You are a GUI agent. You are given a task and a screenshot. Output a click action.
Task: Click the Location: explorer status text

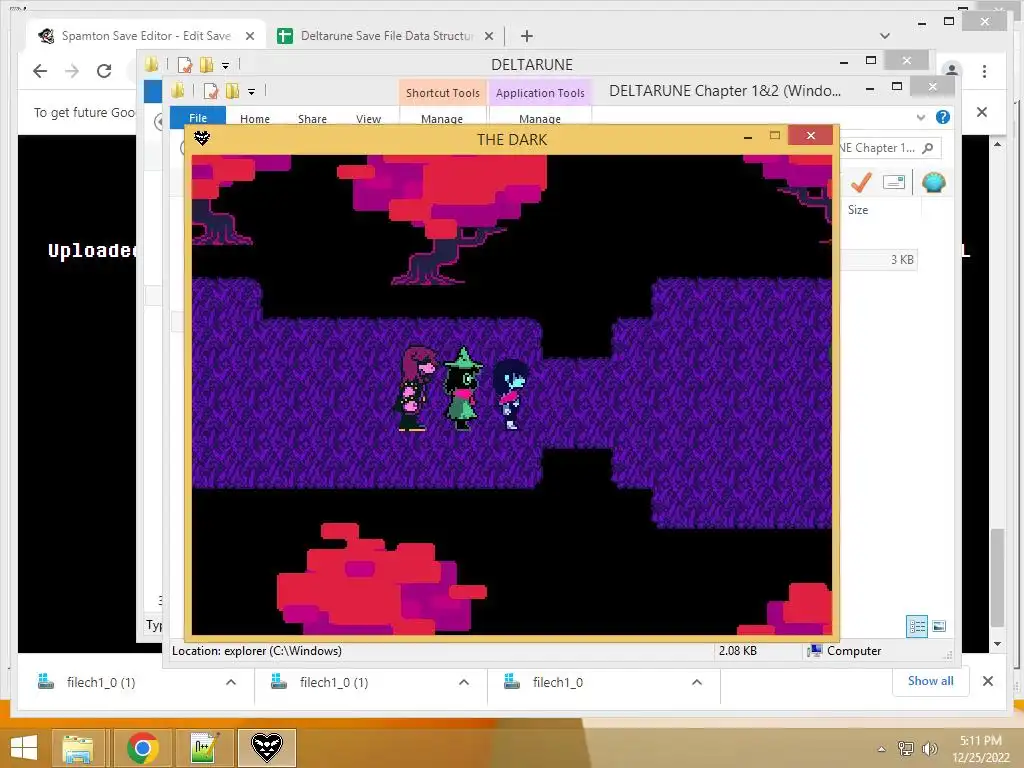[x=257, y=651]
